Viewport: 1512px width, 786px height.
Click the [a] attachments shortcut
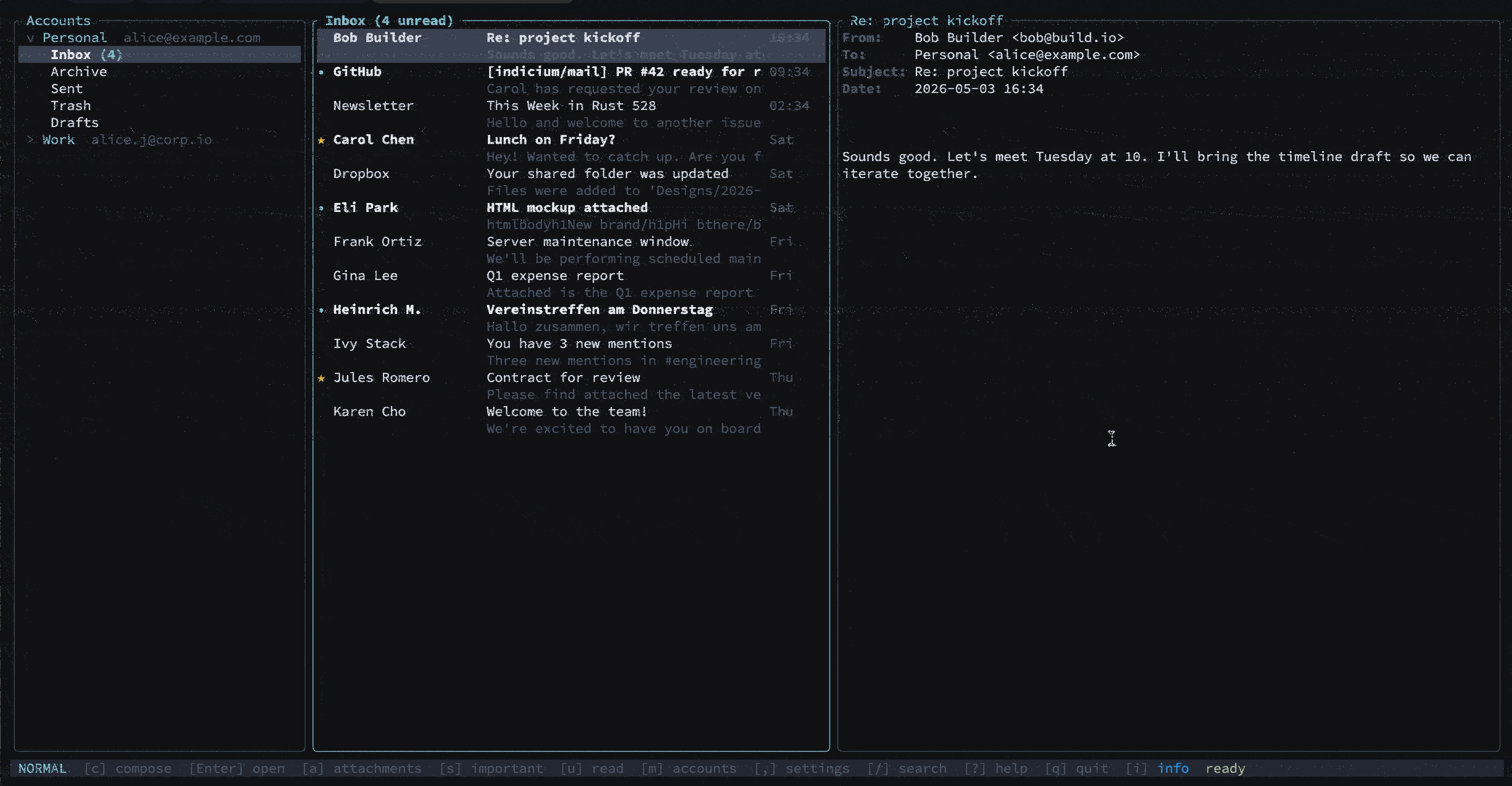click(x=362, y=769)
